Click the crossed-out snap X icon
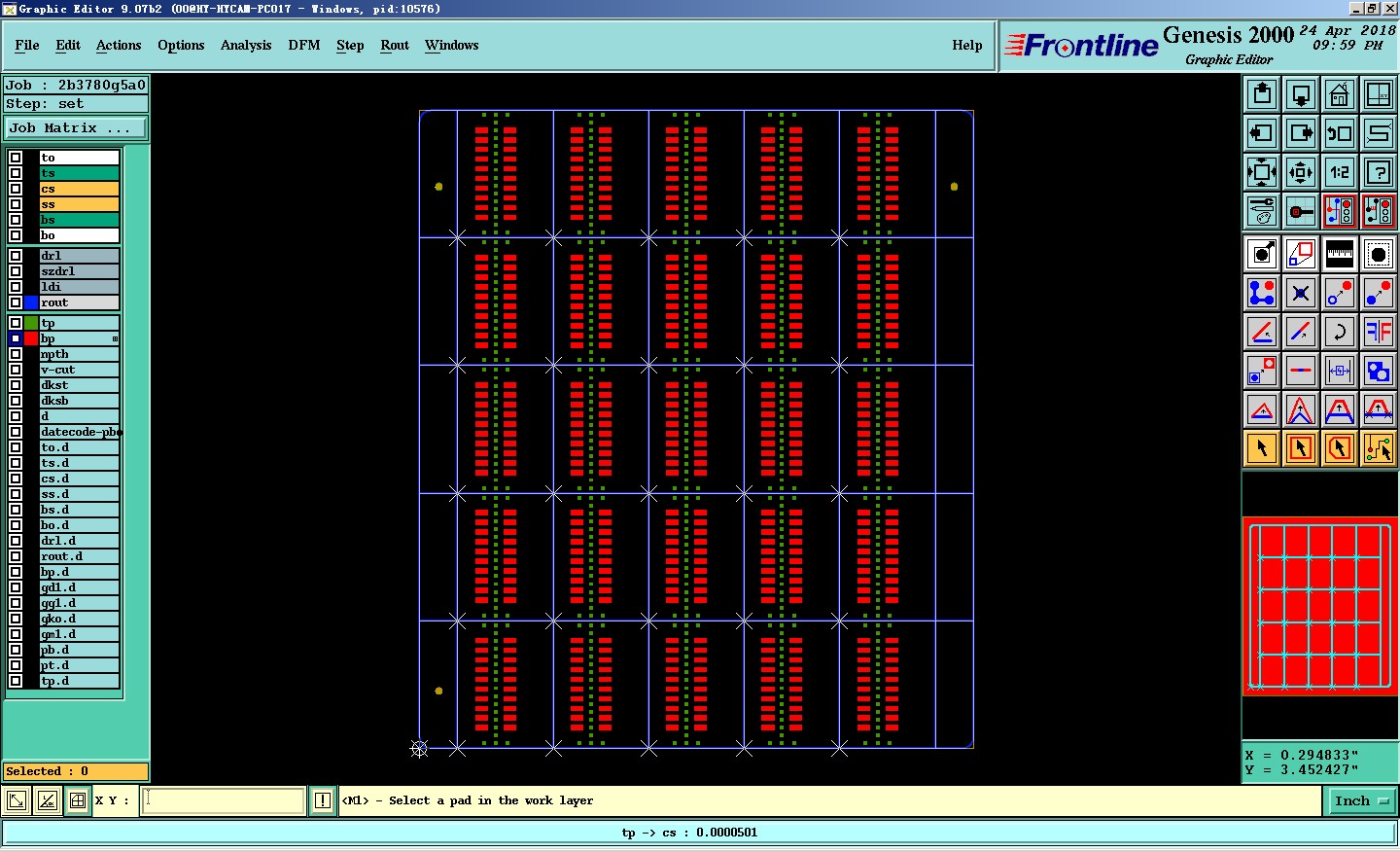 [x=1301, y=293]
